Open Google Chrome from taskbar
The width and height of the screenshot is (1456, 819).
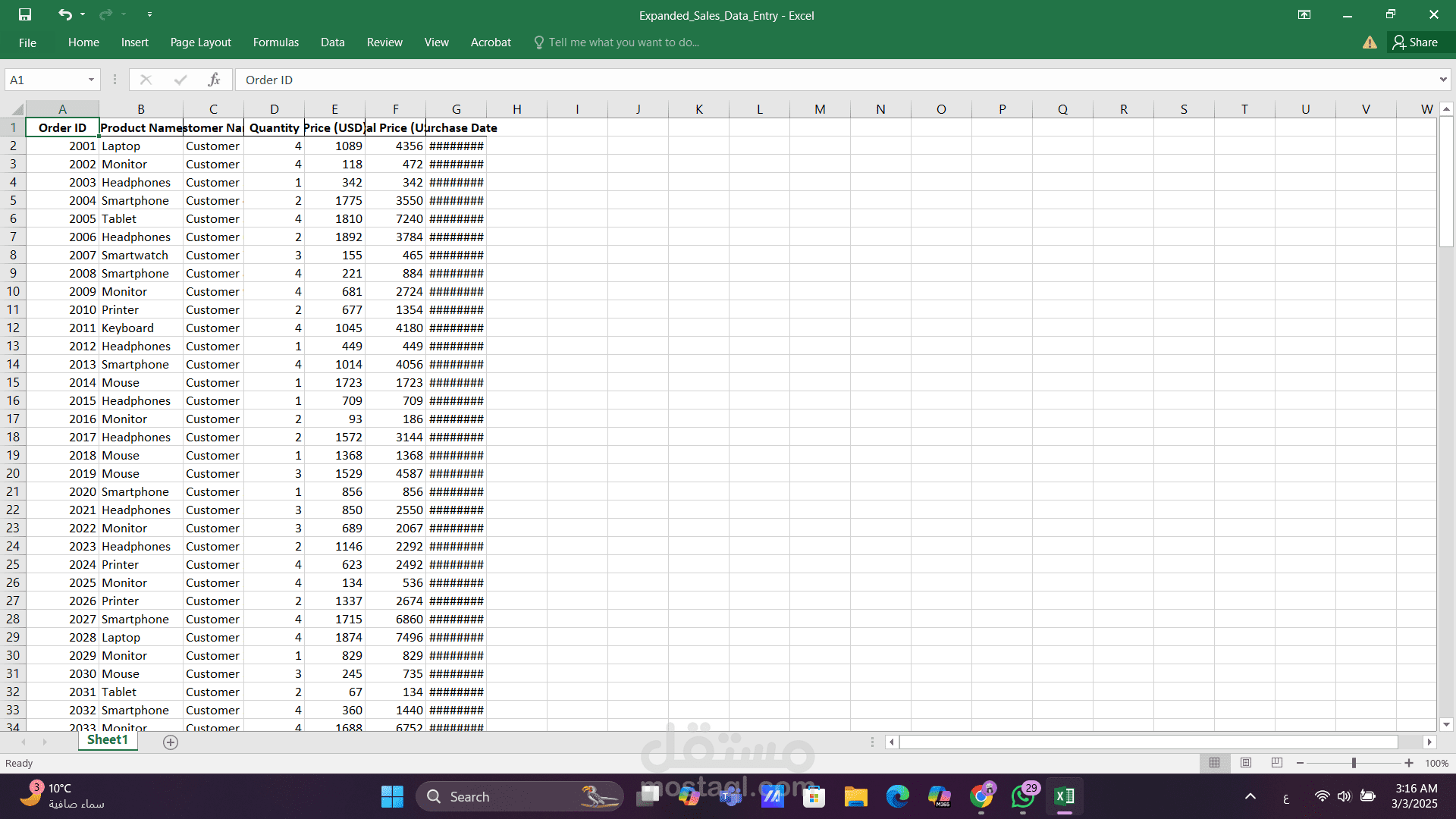click(x=981, y=796)
